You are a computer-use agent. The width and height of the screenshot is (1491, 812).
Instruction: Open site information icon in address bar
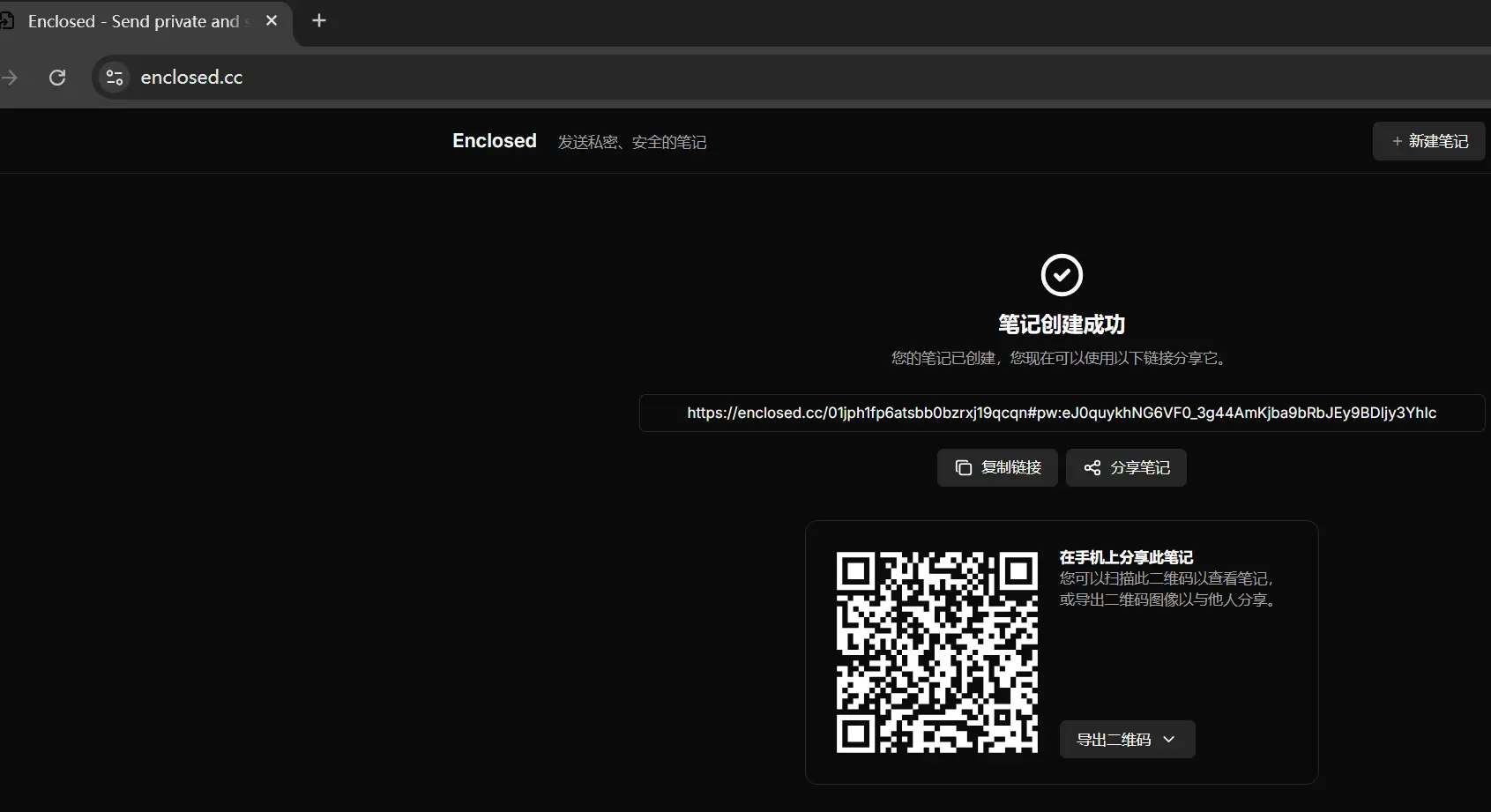coord(115,78)
